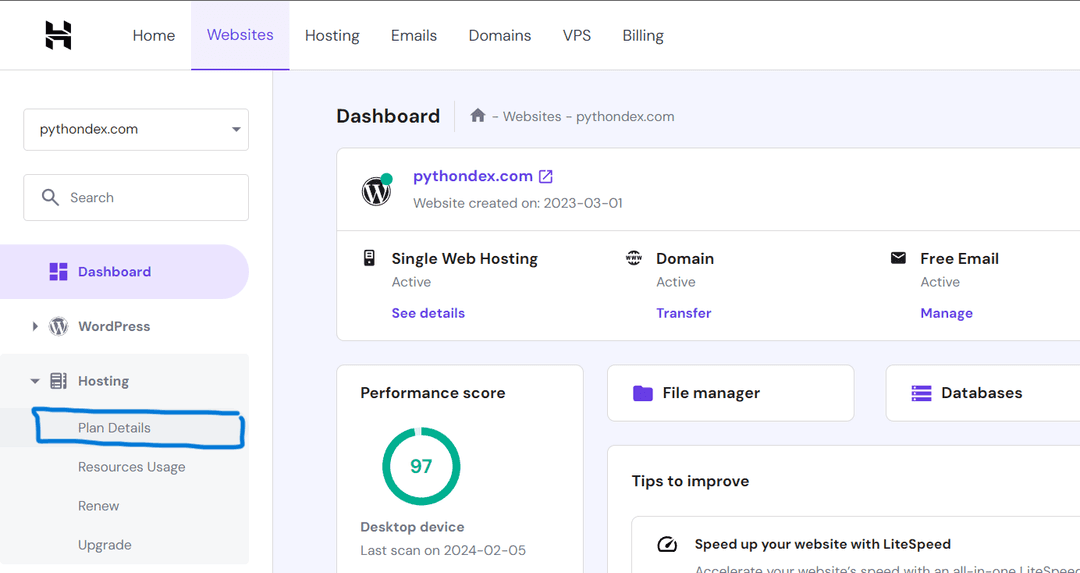Click the LiteSpeed speedometer icon
The height and width of the screenshot is (573, 1080).
click(667, 545)
